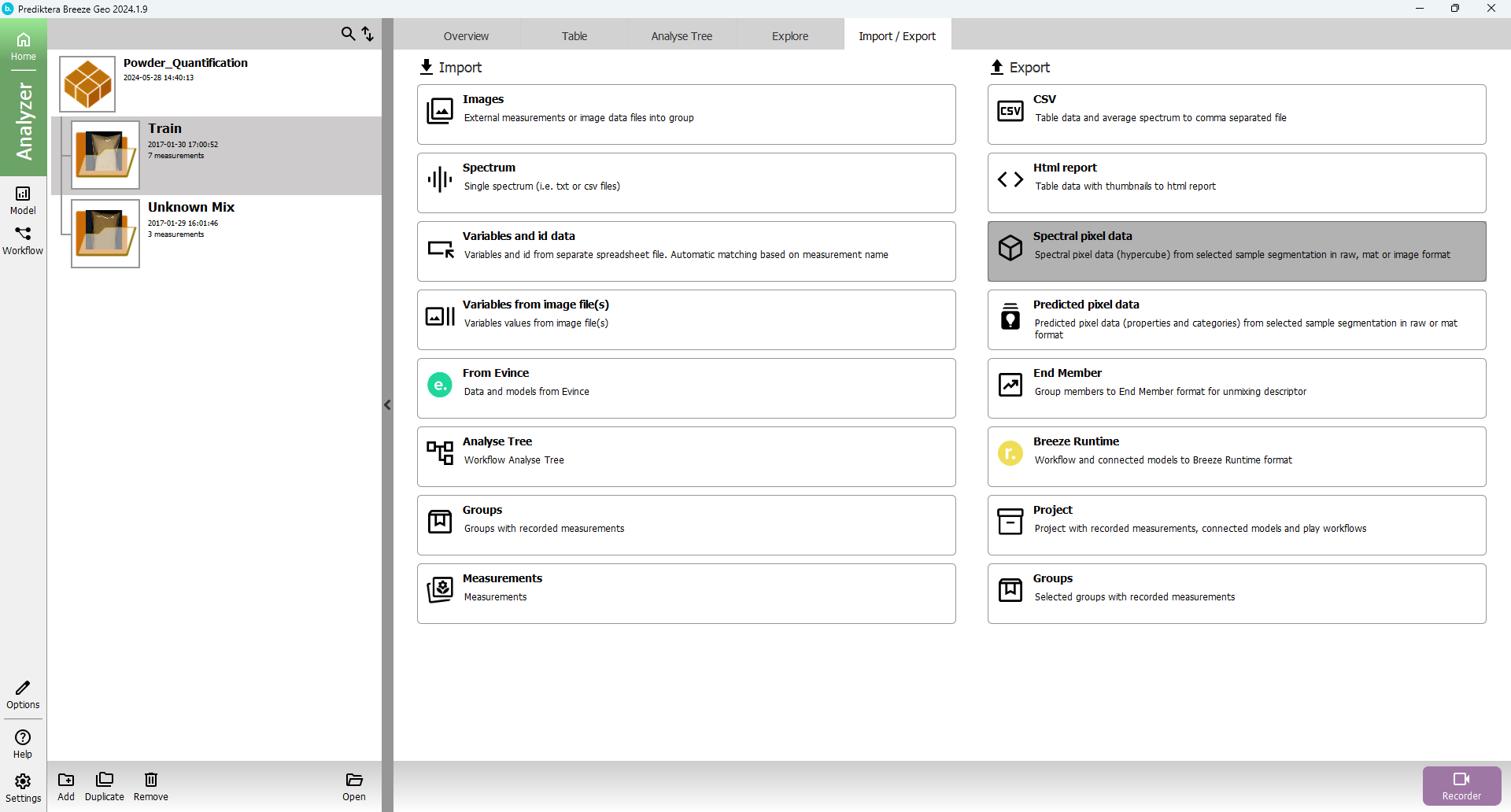
Task: Open the Model section in sidebar
Action: pos(23,200)
